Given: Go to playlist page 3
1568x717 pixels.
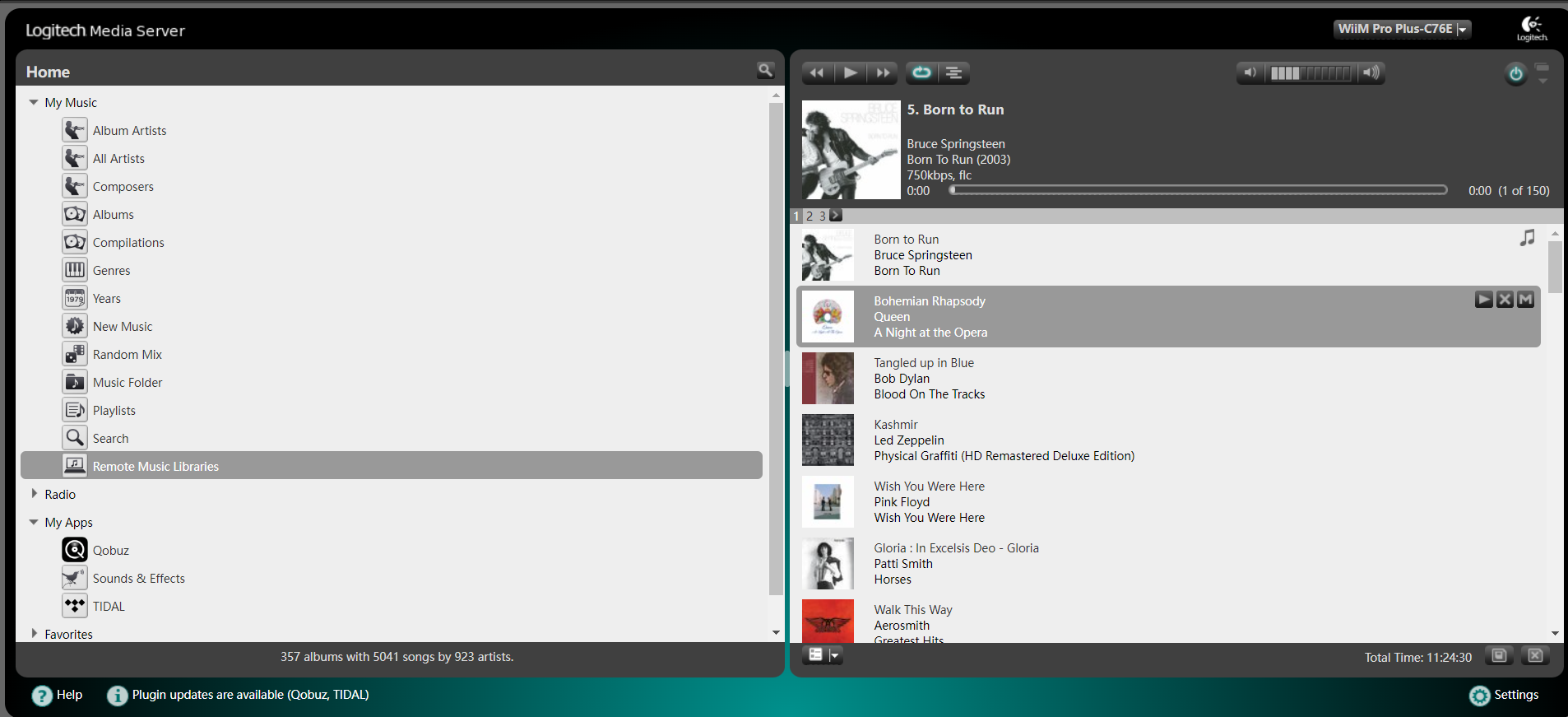Looking at the screenshot, I should 822,216.
